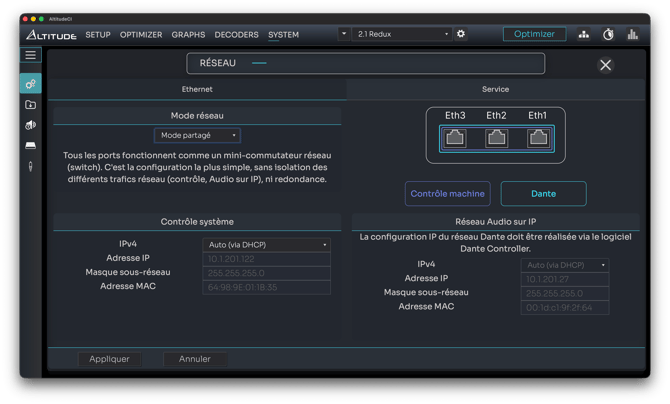Click the timer icon in top bar

tap(609, 34)
